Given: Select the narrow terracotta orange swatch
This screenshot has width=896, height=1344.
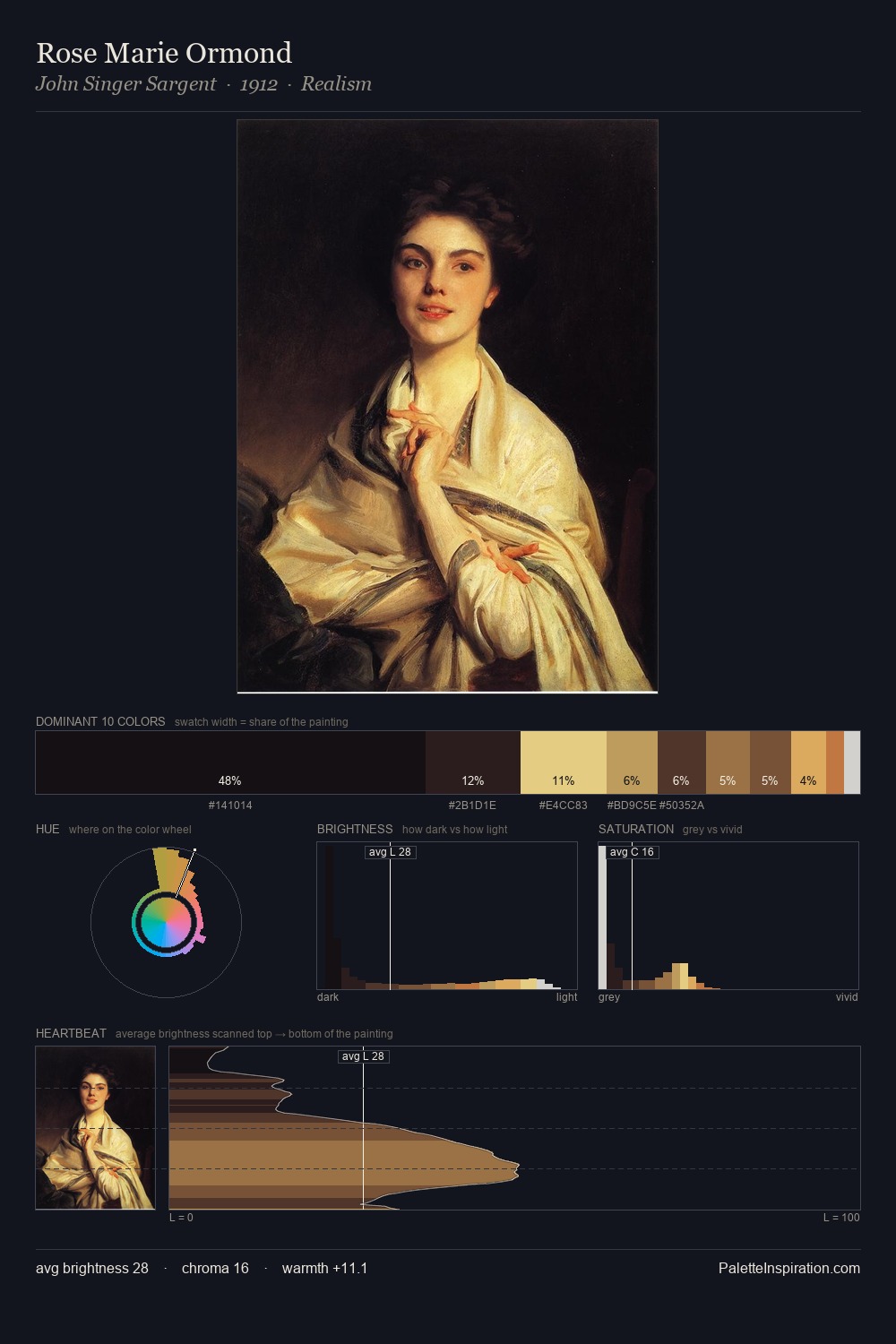Looking at the screenshot, I should tap(835, 762).
